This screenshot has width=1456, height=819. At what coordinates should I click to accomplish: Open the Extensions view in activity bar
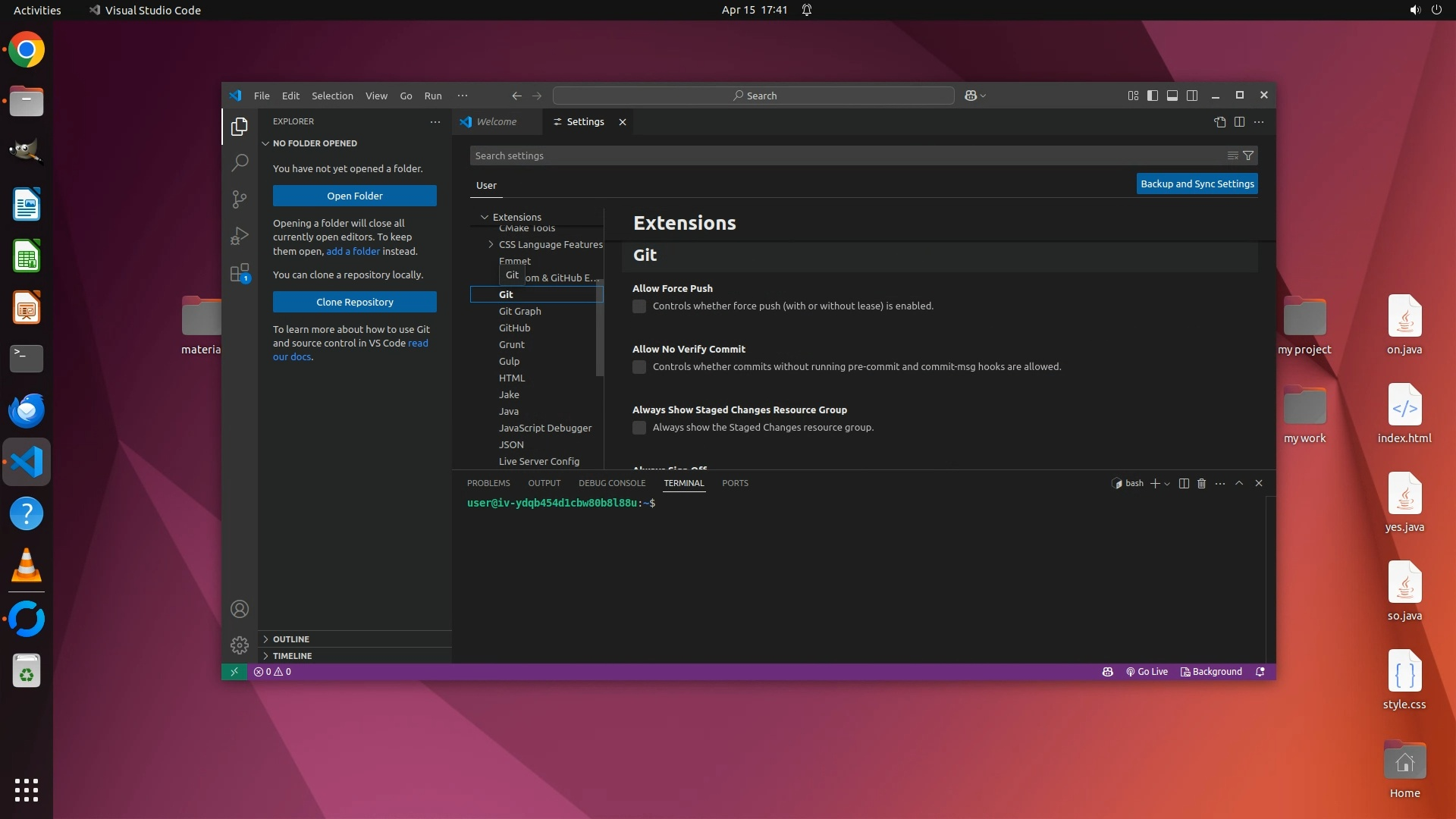pos(240,273)
